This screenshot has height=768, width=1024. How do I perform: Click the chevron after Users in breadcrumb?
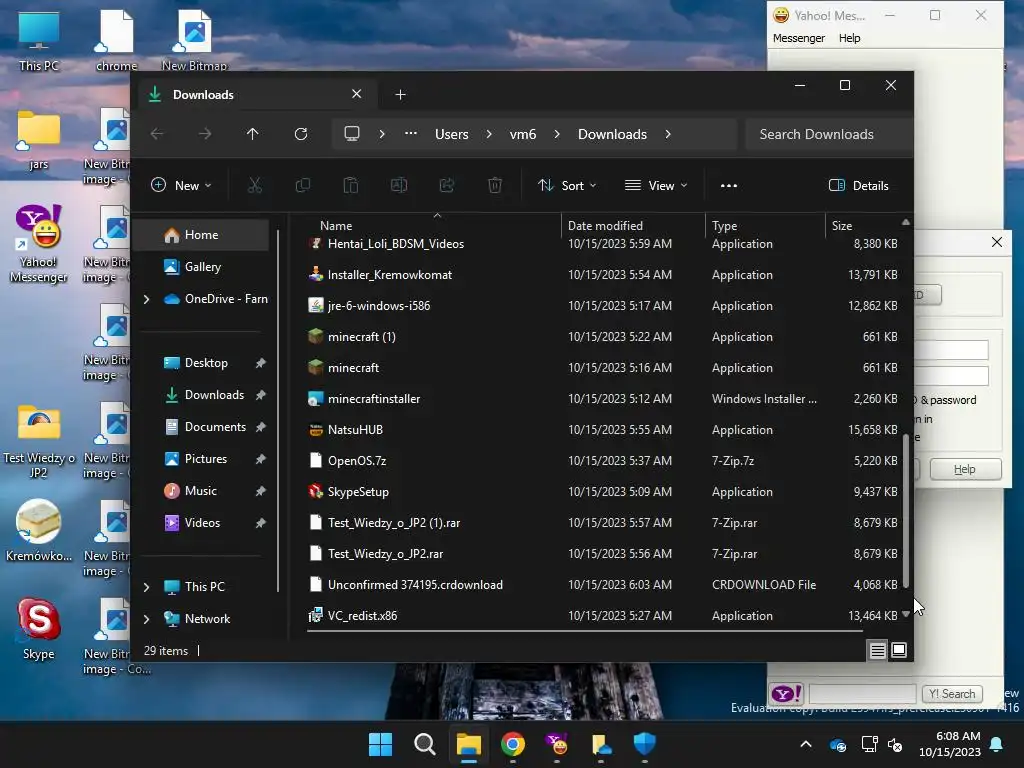pyautogui.click(x=489, y=134)
